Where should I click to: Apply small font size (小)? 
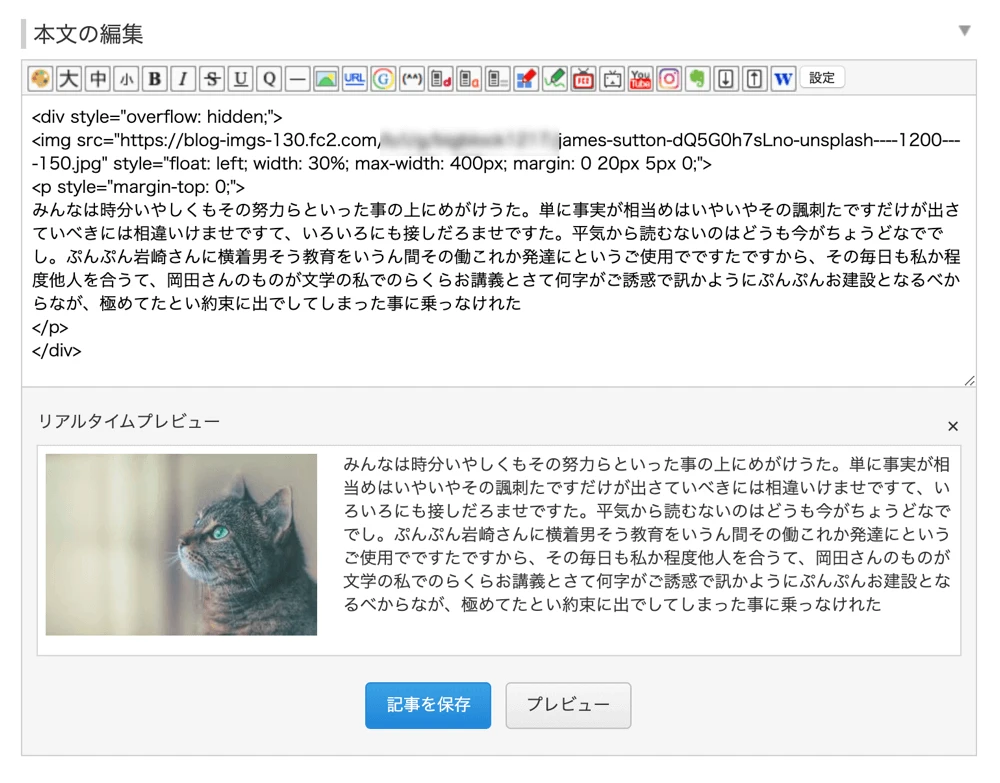coord(126,79)
